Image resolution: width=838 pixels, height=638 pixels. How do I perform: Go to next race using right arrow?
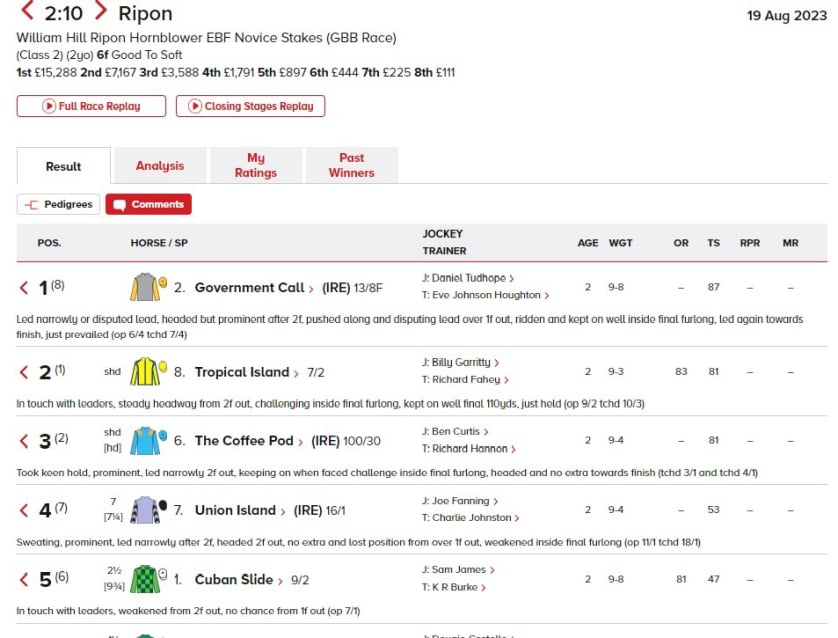pyautogui.click(x=100, y=12)
